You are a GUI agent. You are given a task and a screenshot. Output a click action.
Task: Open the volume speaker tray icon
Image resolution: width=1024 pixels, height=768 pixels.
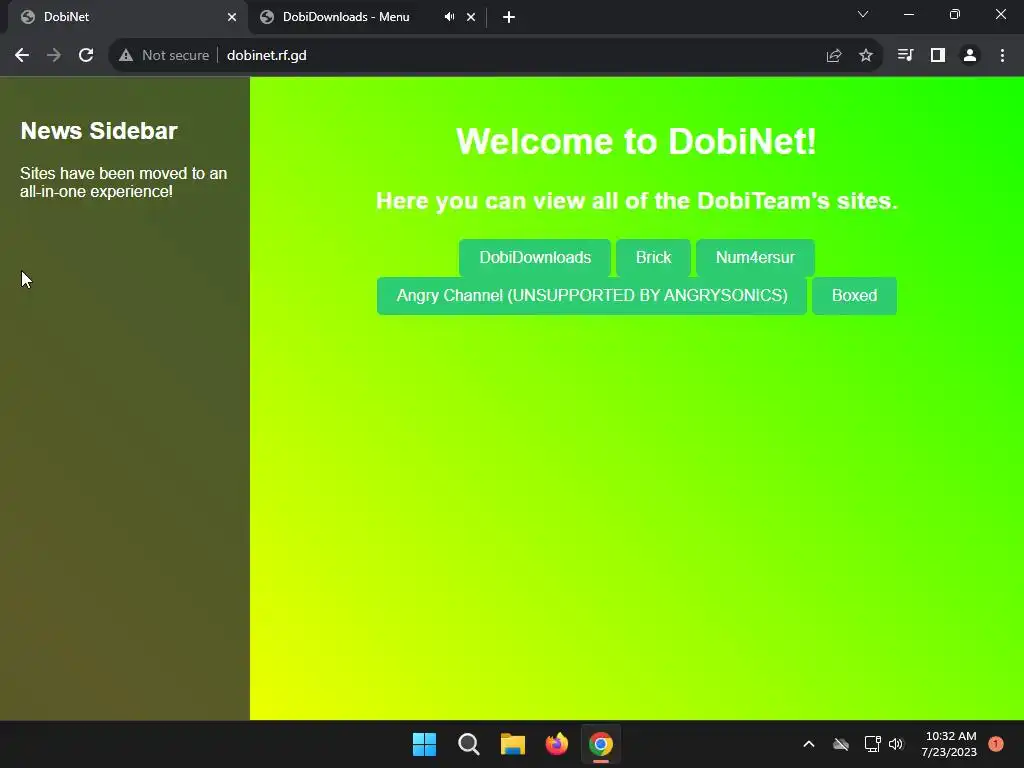[x=896, y=744]
